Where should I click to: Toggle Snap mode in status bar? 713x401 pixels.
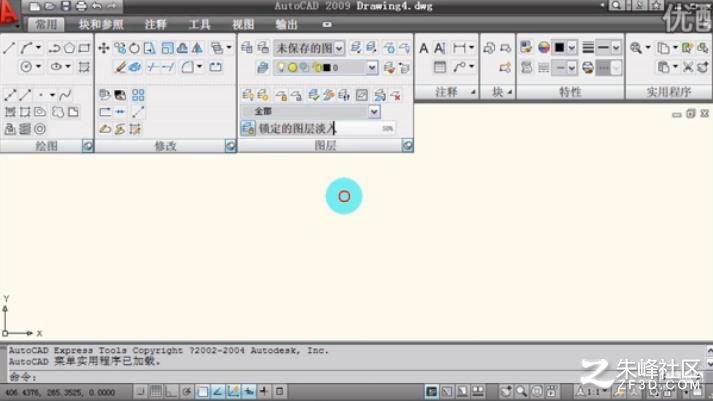click(140, 391)
